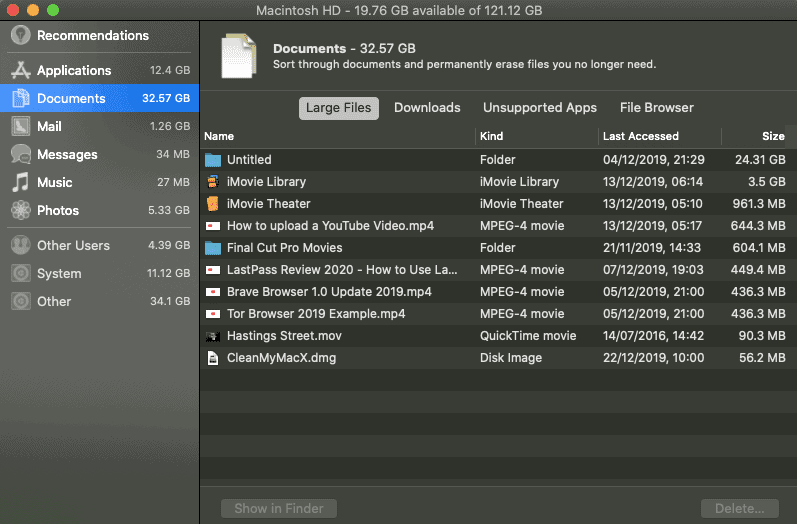This screenshot has height=524, width=797.
Task: Open the File Browser tab
Action: tap(656, 108)
